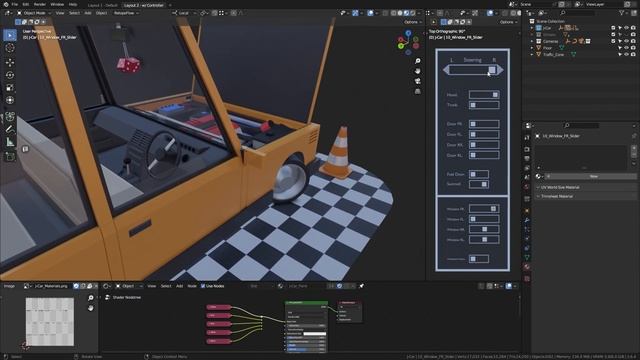
Task: Open the node editor Node menu
Action: [192, 286]
